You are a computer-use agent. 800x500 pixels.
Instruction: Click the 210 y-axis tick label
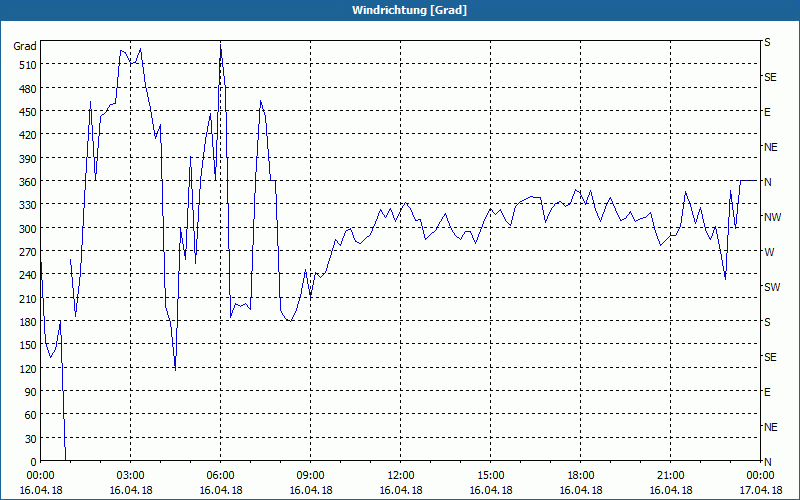(x=29, y=299)
